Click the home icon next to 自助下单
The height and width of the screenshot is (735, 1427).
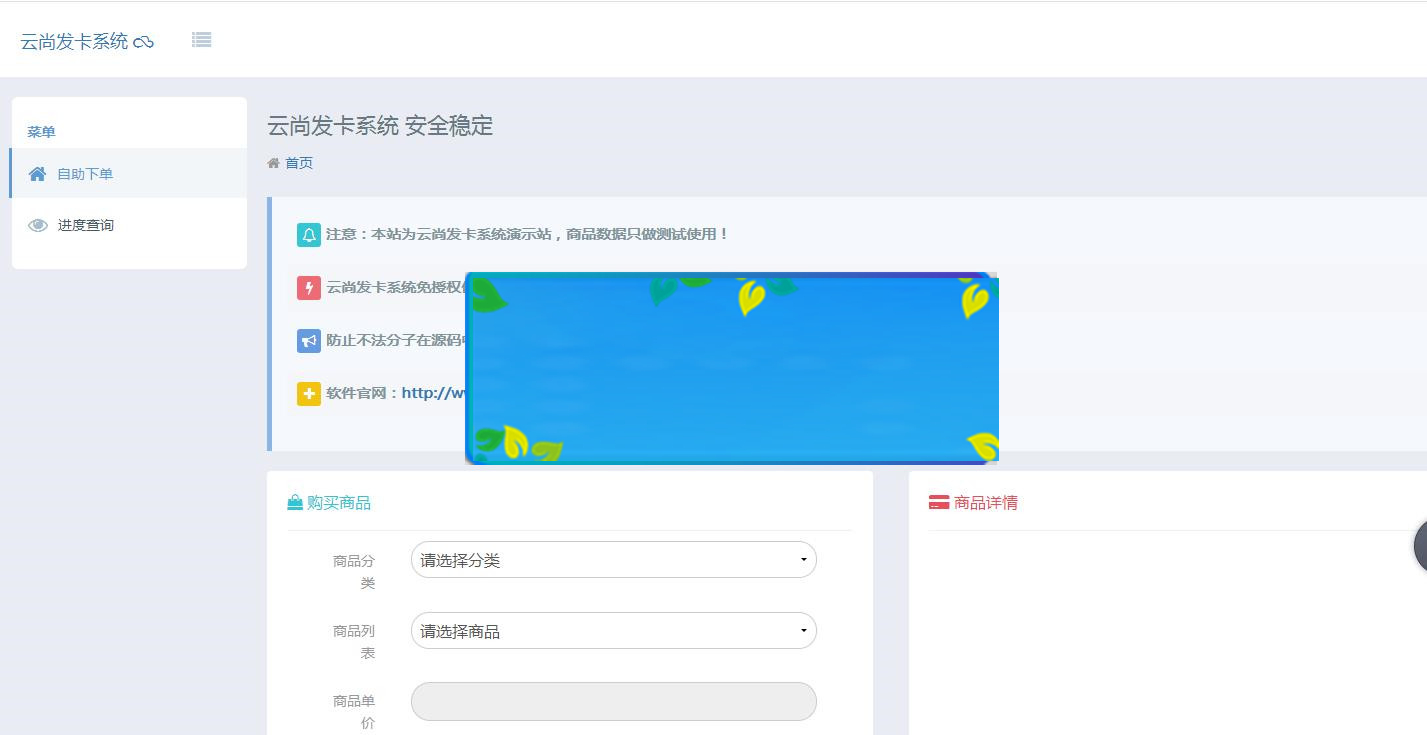pyautogui.click(x=36, y=172)
